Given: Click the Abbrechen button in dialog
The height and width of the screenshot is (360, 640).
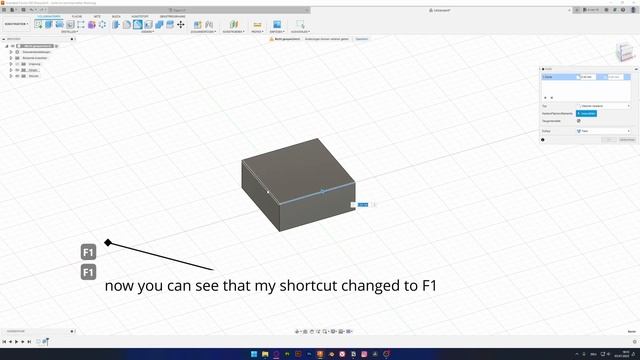Looking at the screenshot, I should 627,140.
